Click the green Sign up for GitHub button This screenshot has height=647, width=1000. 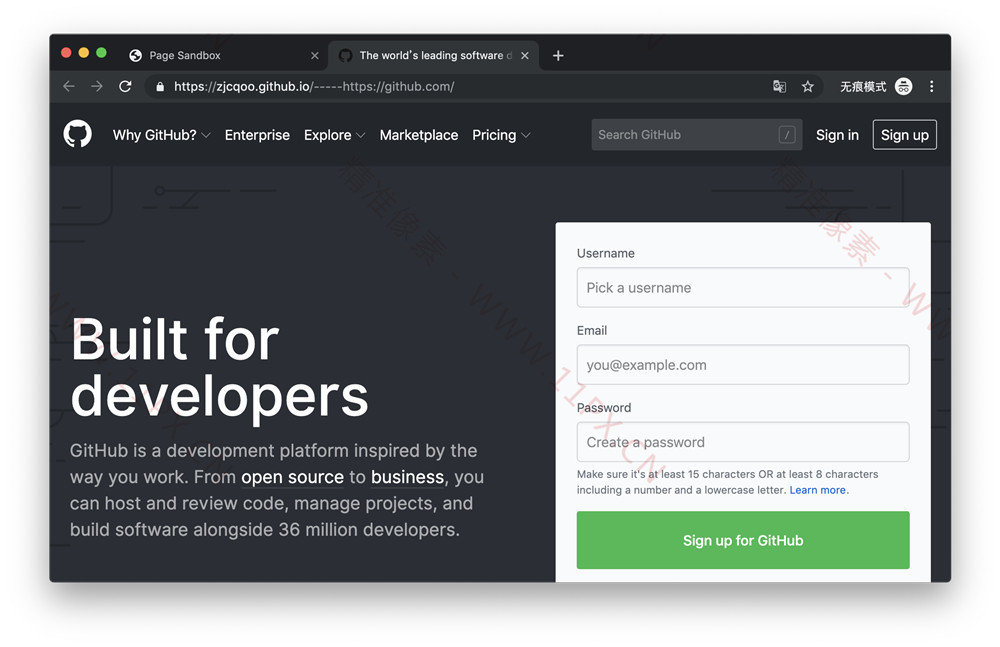[743, 540]
